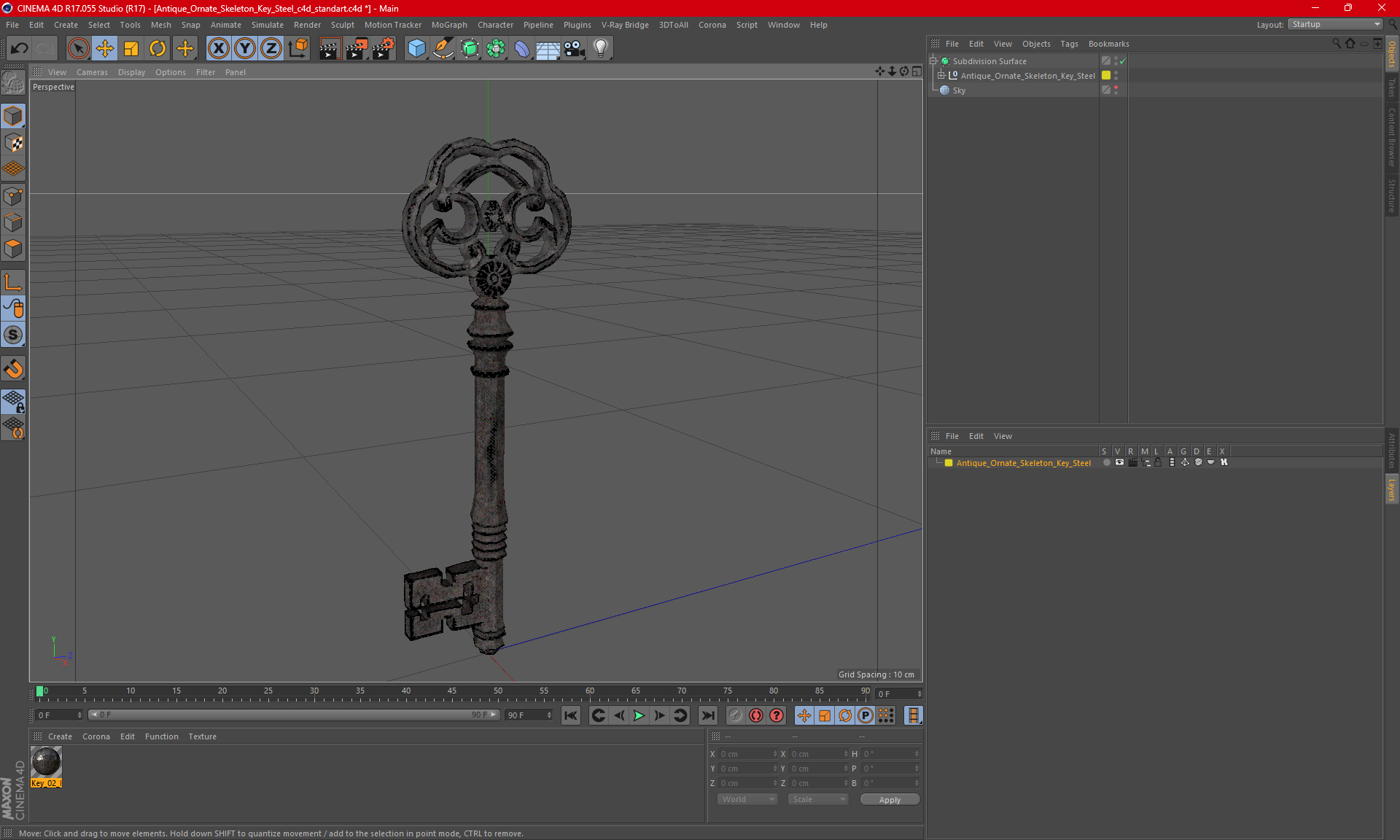1400x840 pixels.
Task: Activate the Scale tool
Action: [x=131, y=48]
